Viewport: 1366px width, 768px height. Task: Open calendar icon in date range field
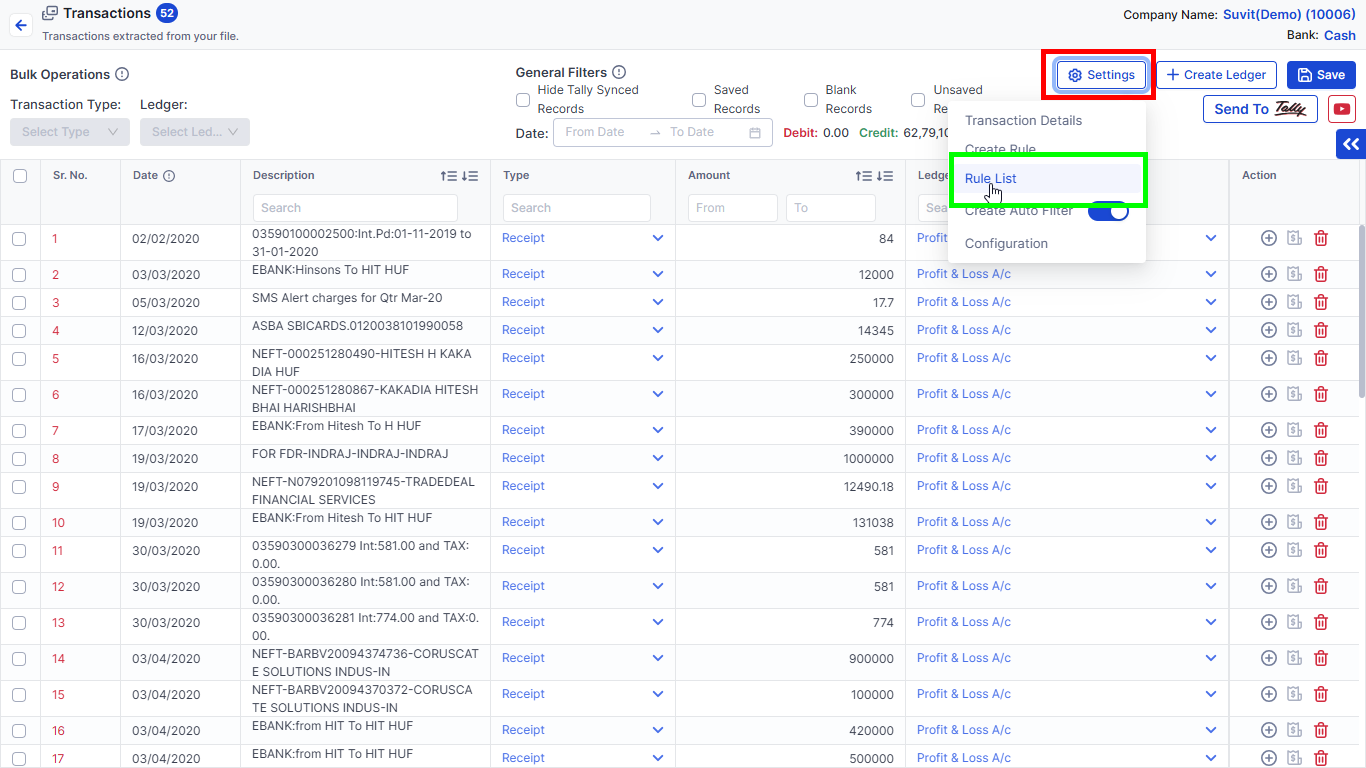[755, 133]
